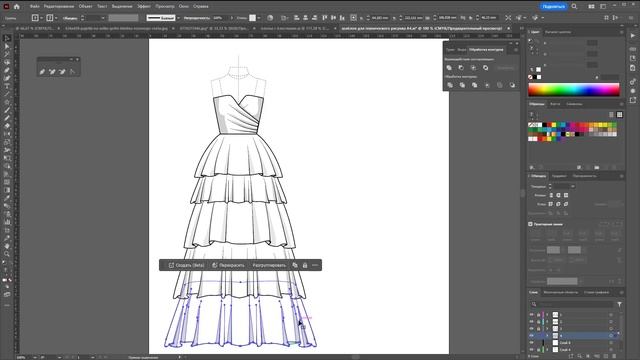Click Создать (Beta) on contextual taskbar
Image resolution: width=640 pixels, height=360 pixels.
tap(187, 265)
